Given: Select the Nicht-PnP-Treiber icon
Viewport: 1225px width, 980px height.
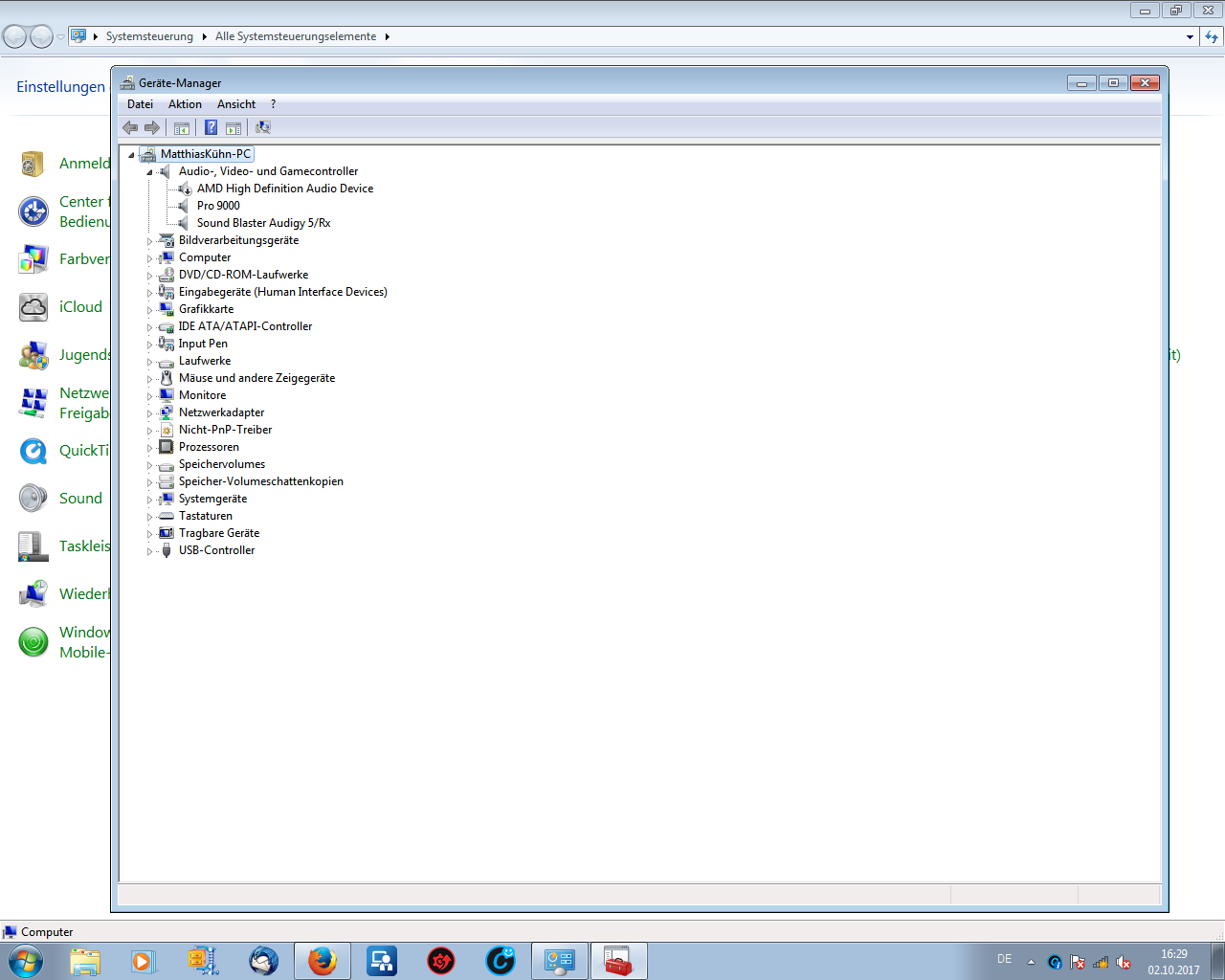Looking at the screenshot, I should (x=167, y=430).
